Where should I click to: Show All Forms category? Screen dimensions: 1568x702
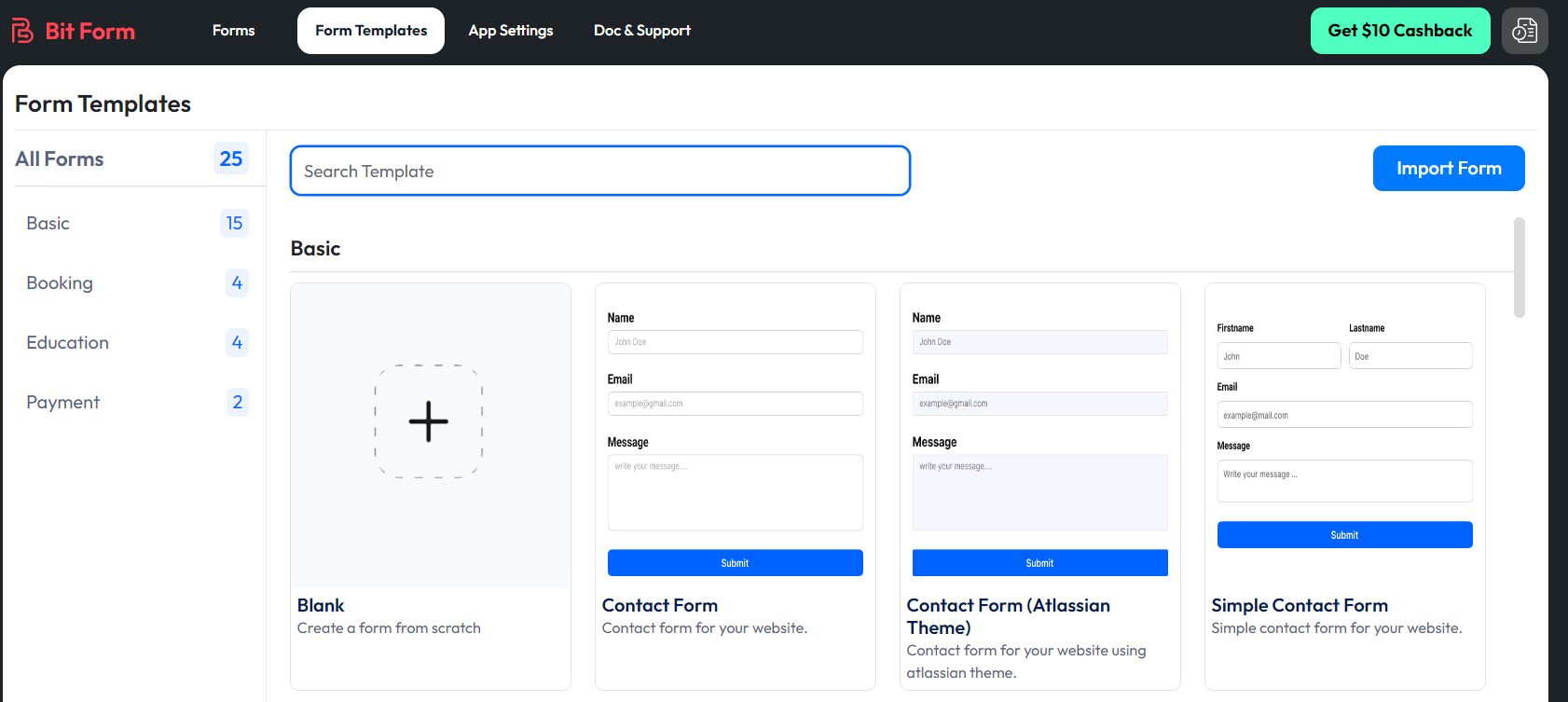coord(60,159)
